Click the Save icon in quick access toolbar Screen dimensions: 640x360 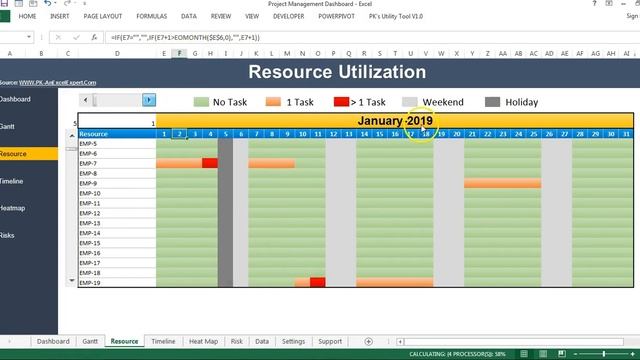point(4,4)
